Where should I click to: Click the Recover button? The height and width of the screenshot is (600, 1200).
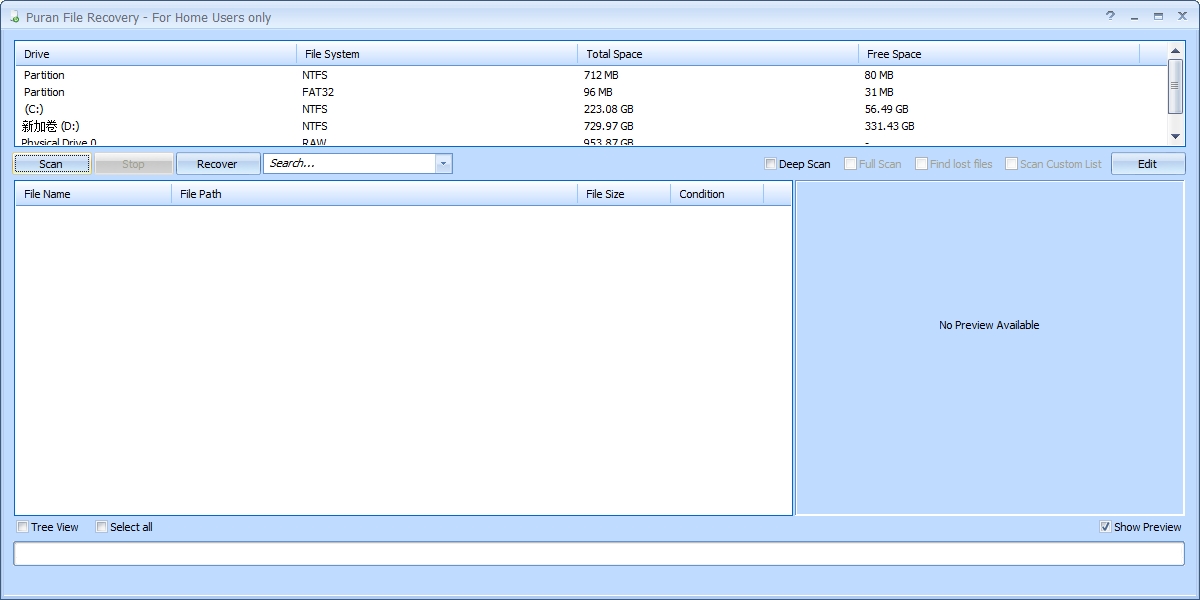(217, 164)
